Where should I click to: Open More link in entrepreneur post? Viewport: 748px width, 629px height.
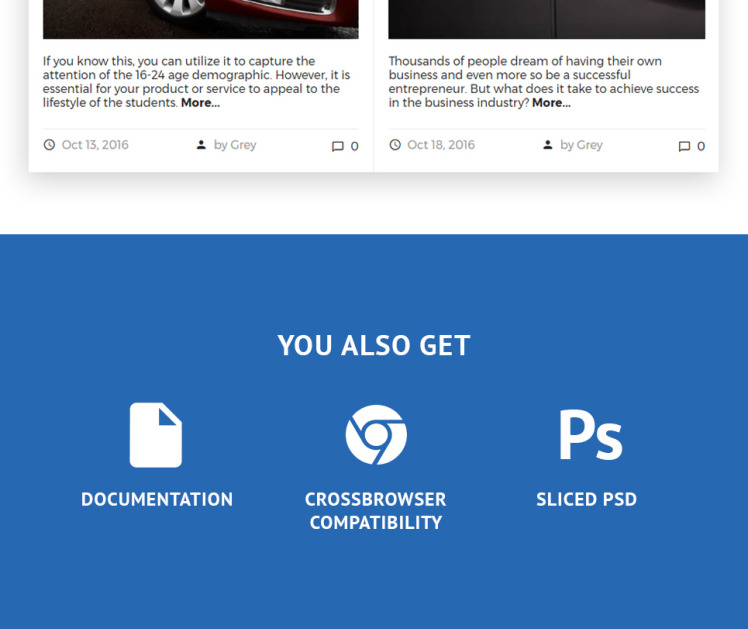551,103
